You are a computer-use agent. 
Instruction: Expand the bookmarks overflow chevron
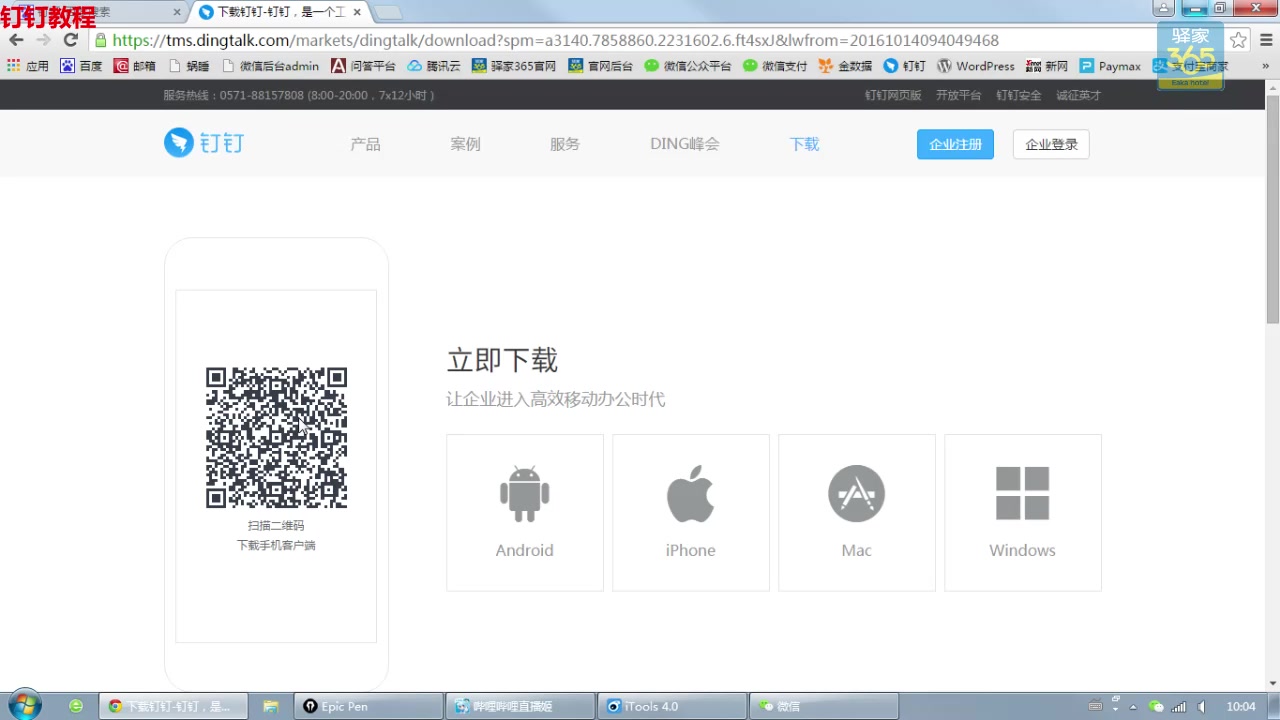(1265, 66)
